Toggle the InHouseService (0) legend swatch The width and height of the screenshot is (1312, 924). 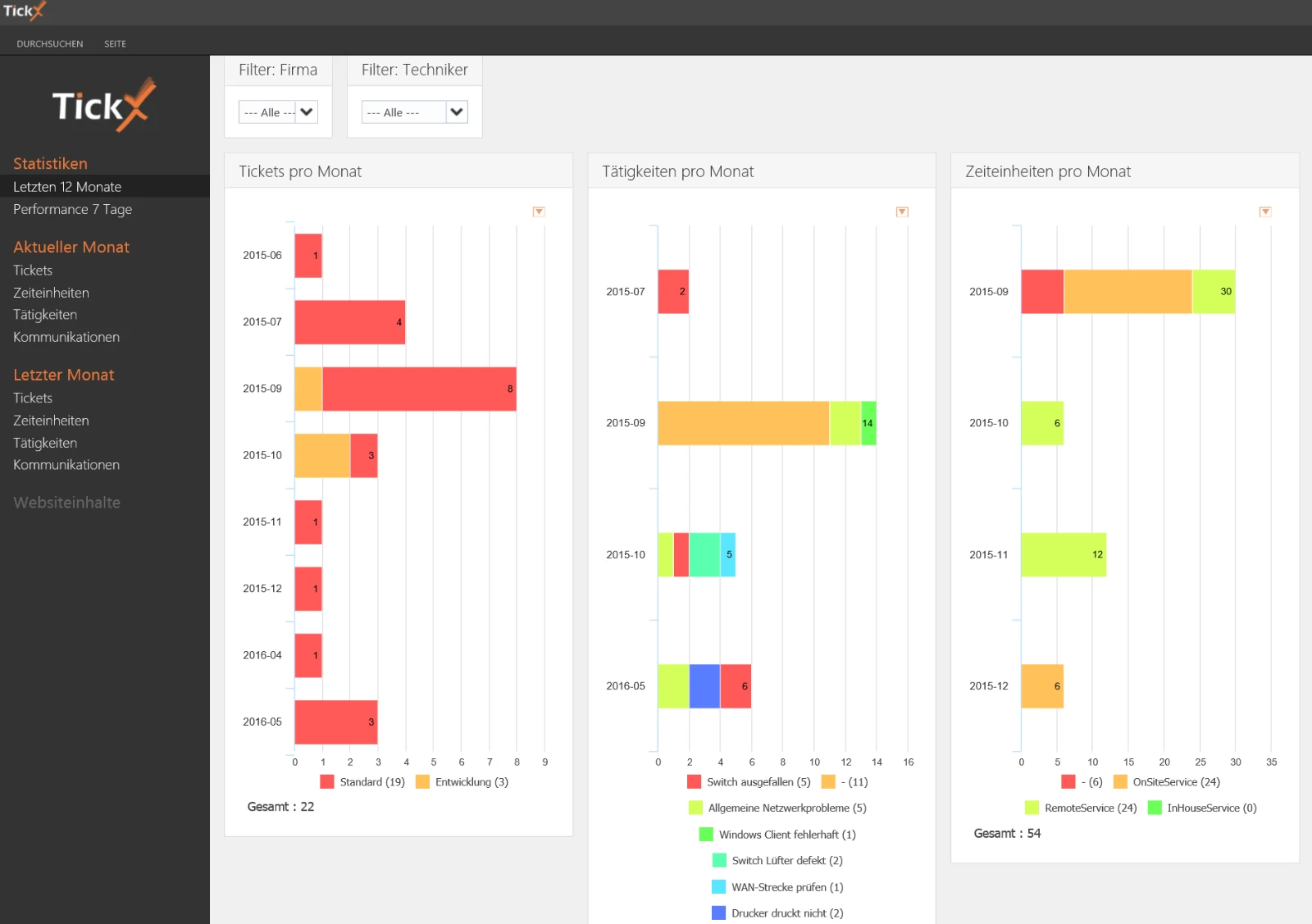[1155, 808]
